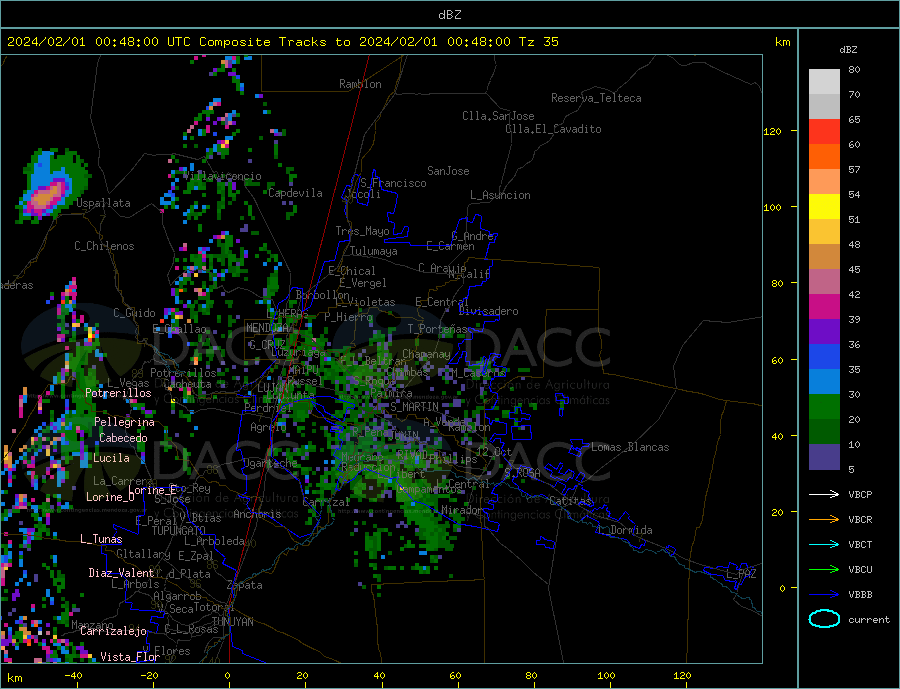
Task: Click the orange VBCR arrow in legend
Action: tap(824, 520)
